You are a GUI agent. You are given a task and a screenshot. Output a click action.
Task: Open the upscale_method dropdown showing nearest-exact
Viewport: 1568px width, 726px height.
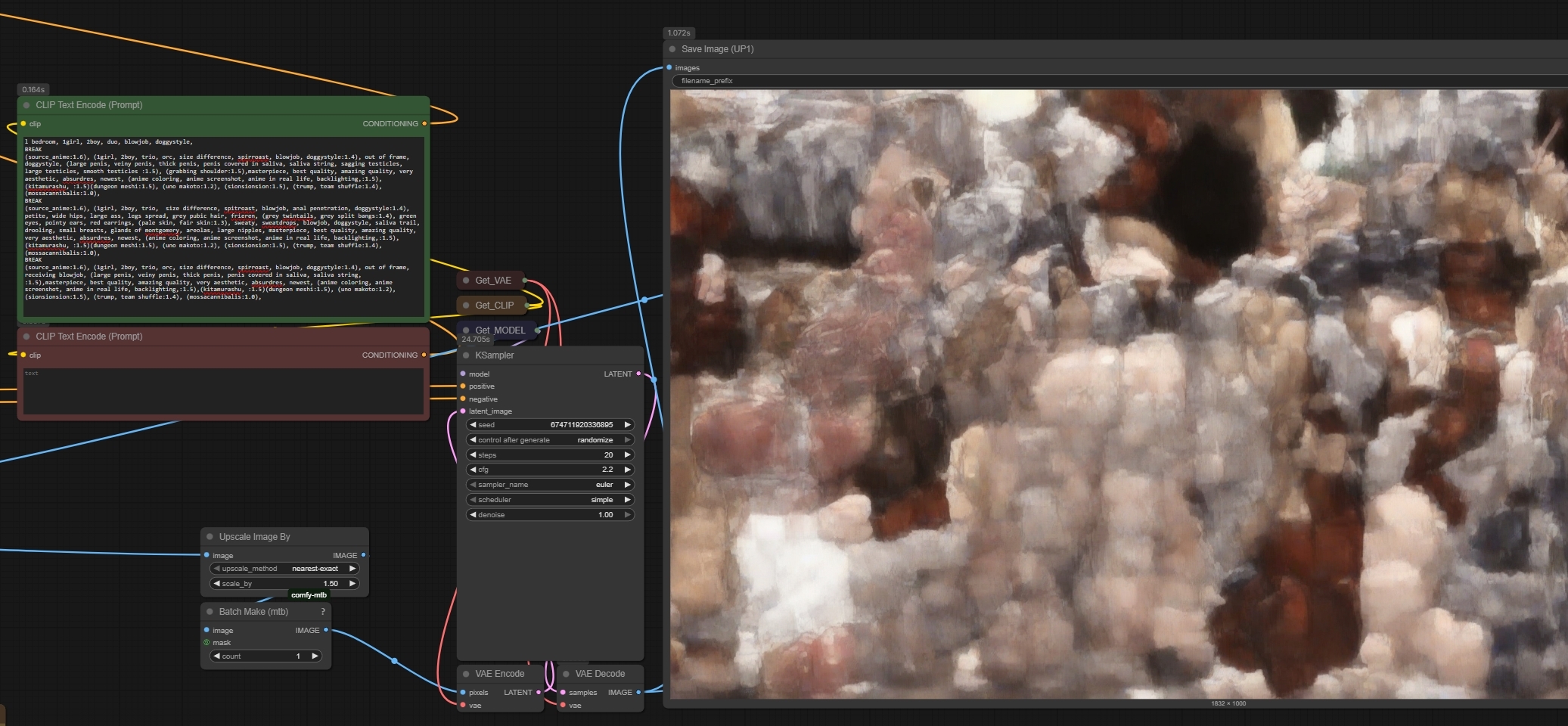(284, 569)
